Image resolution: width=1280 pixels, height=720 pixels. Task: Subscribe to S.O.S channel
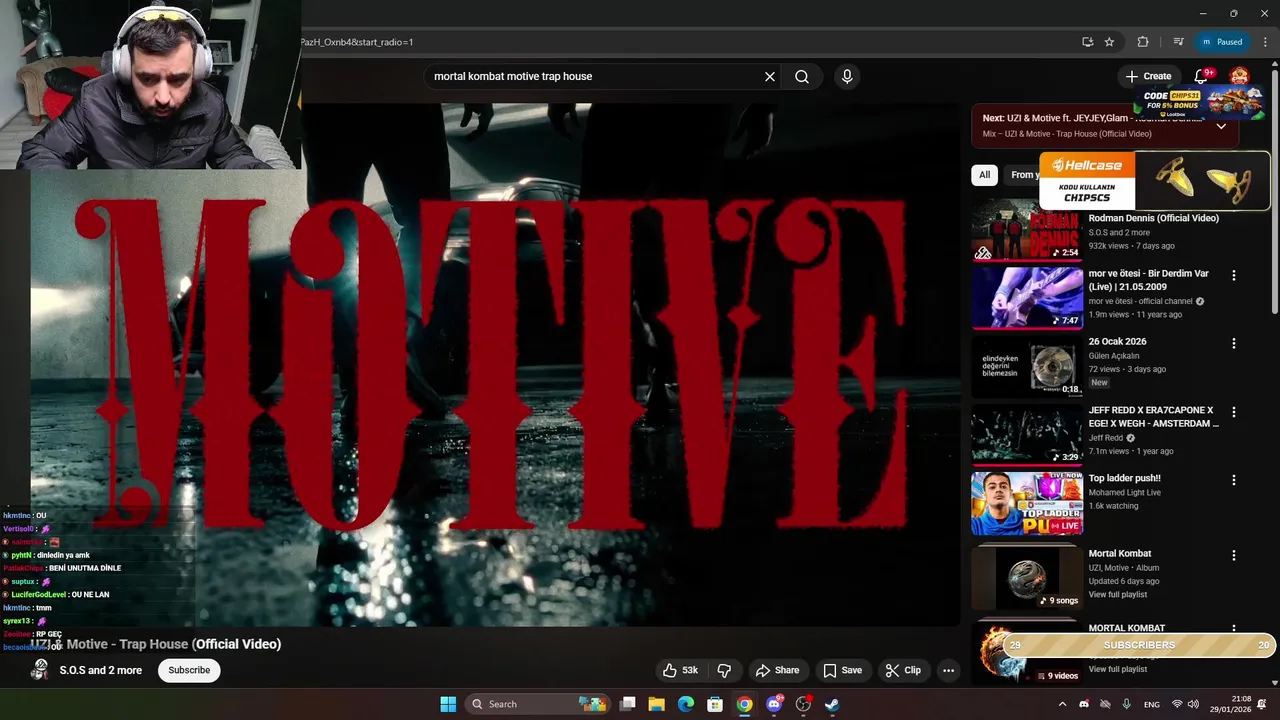(189, 670)
